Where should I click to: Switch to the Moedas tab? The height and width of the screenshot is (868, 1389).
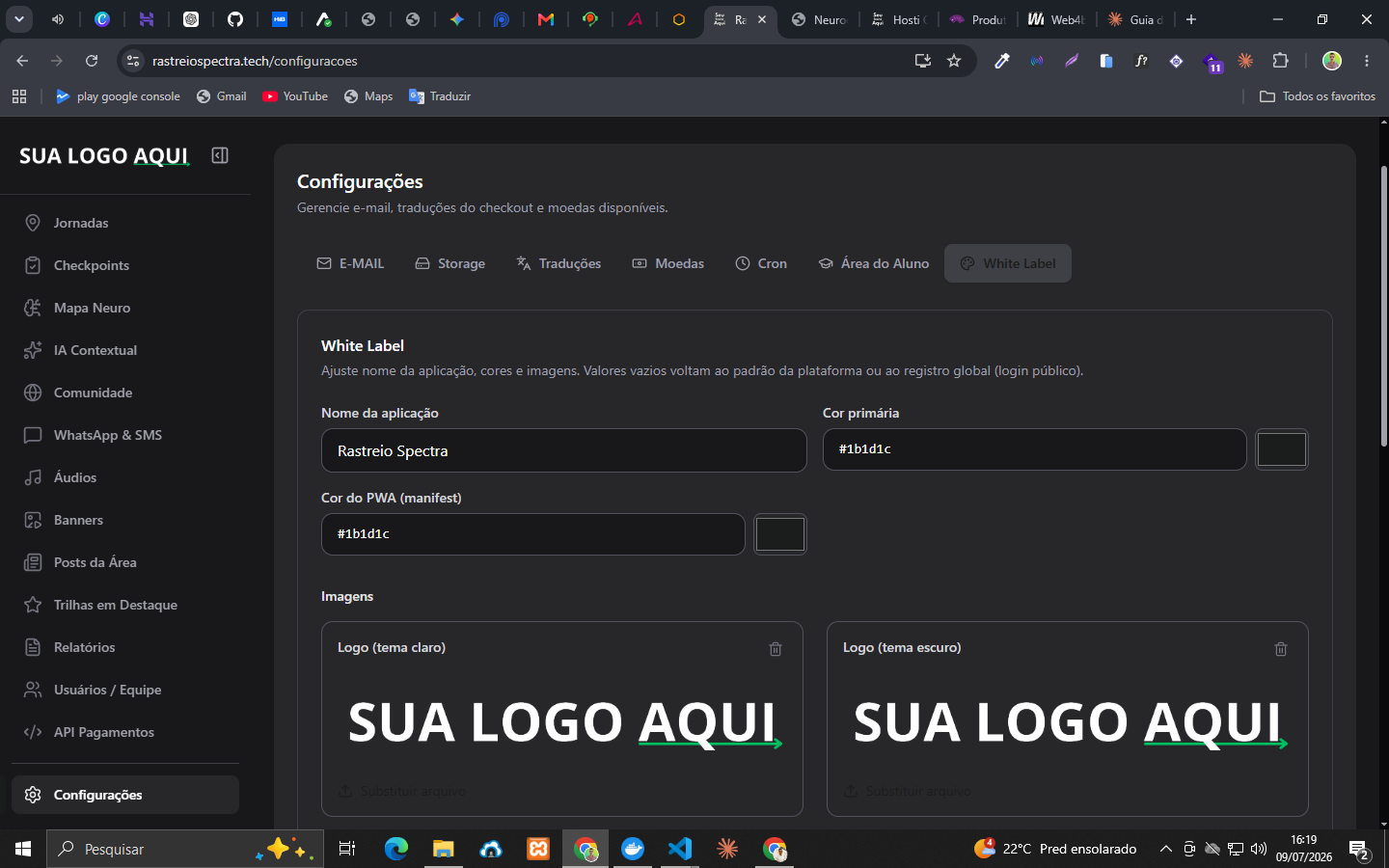coord(668,263)
